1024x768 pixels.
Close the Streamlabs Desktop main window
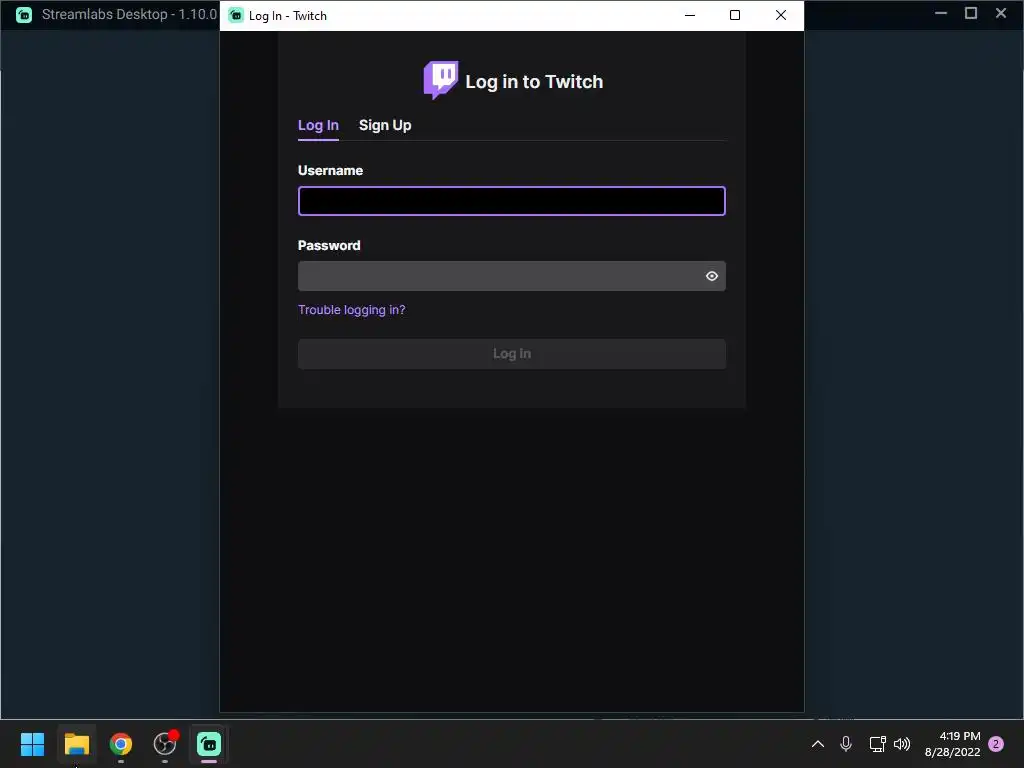[x=1000, y=13]
